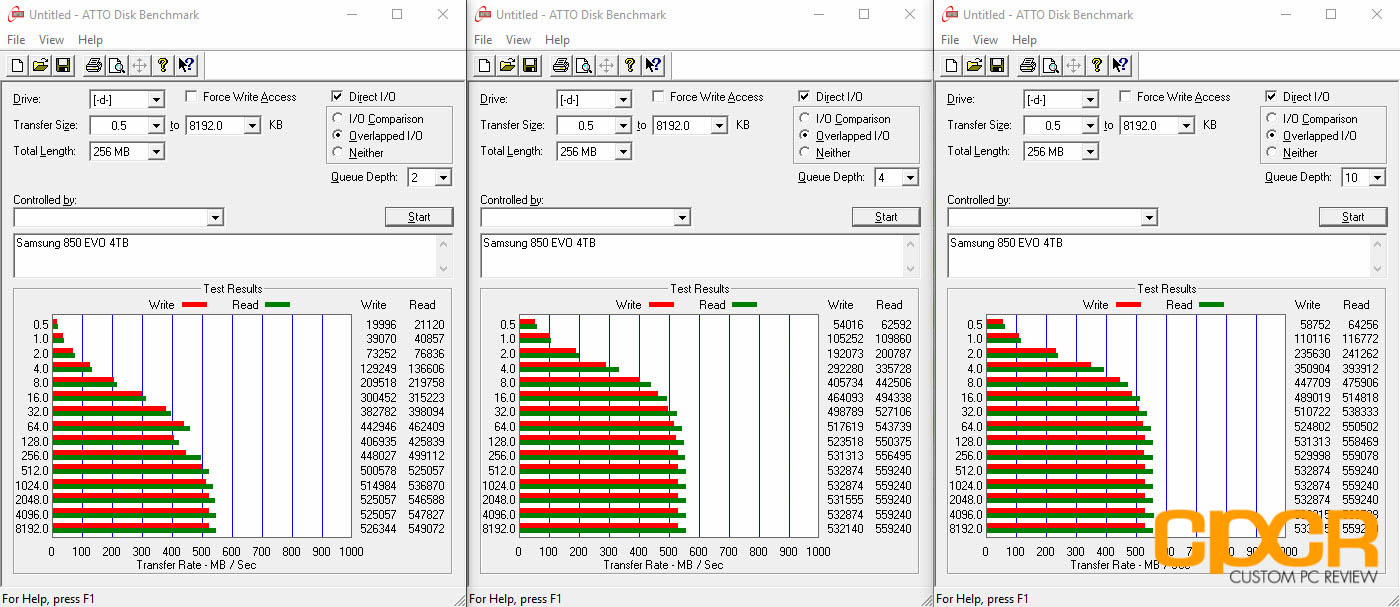Click the New icon in the left window
The image size is (1400, 607).
[18, 66]
